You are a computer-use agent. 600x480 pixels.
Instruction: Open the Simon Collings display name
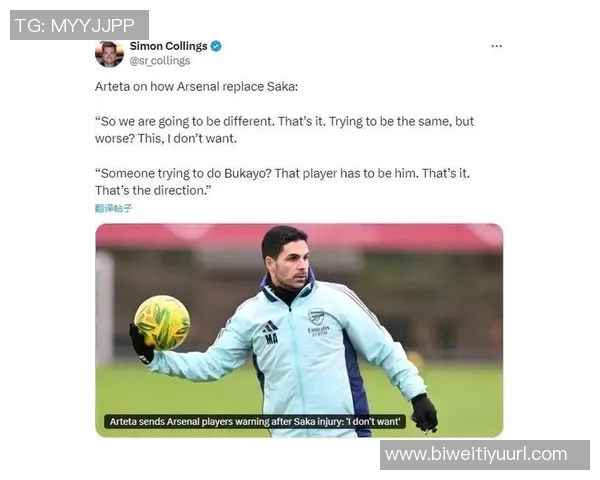point(168,46)
